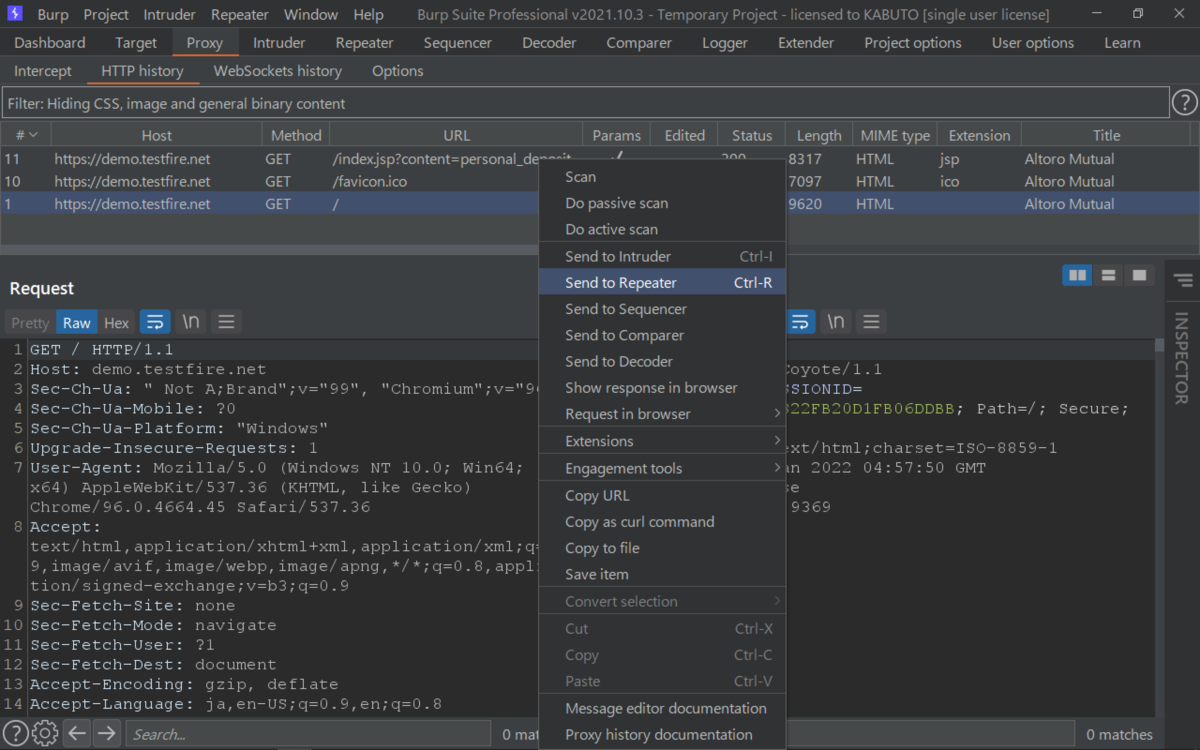The image size is (1200, 750).
Task: Select Do passive scan entry
Action: tap(662, 203)
